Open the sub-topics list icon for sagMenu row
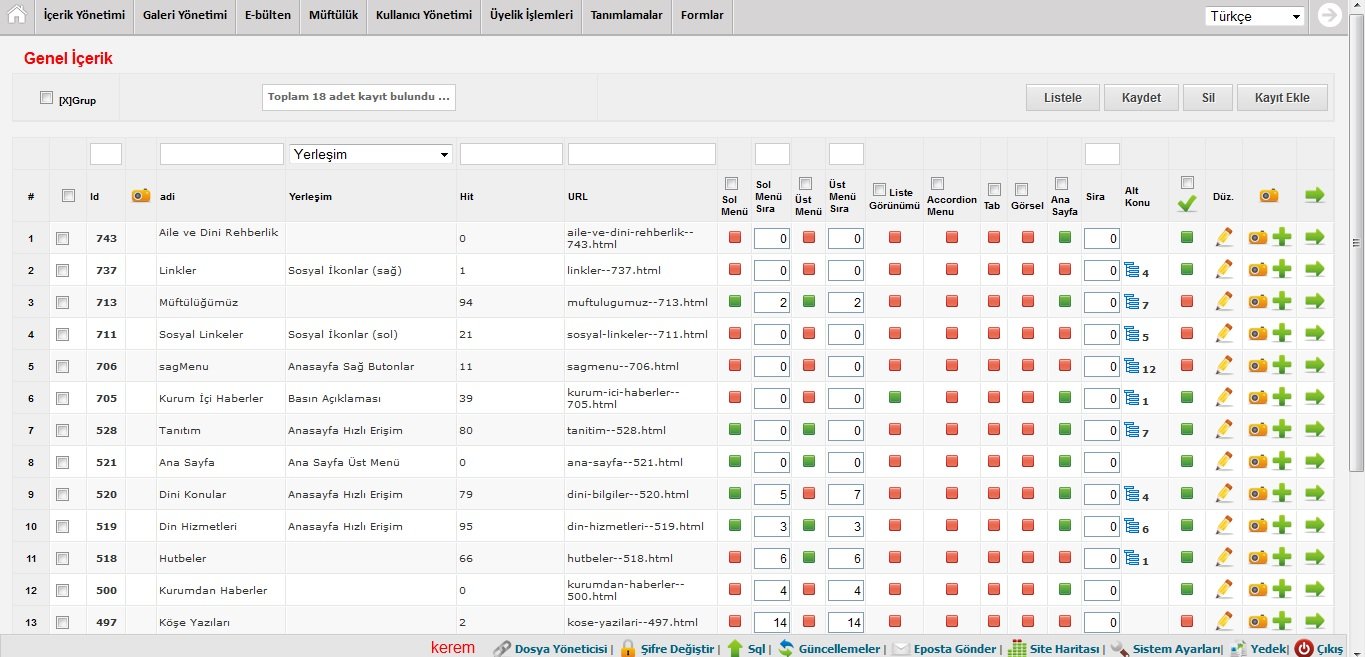 1131,366
